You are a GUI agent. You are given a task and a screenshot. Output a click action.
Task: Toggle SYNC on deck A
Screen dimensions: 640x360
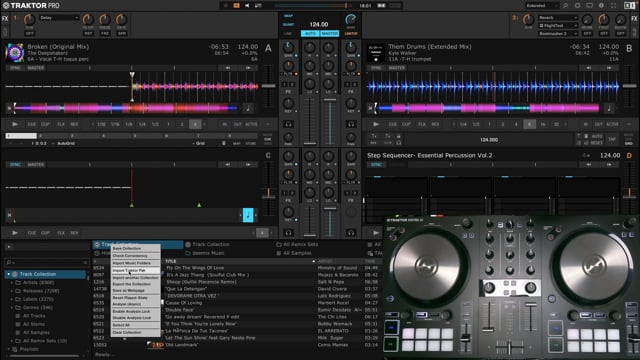[x=16, y=68]
